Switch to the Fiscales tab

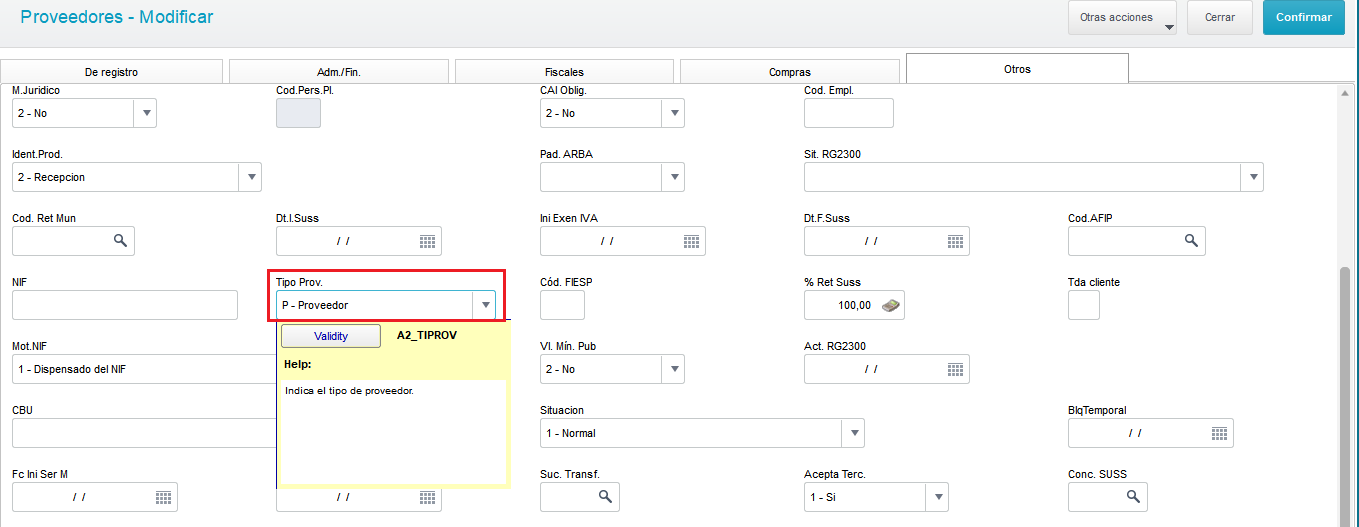click(564, 72)
